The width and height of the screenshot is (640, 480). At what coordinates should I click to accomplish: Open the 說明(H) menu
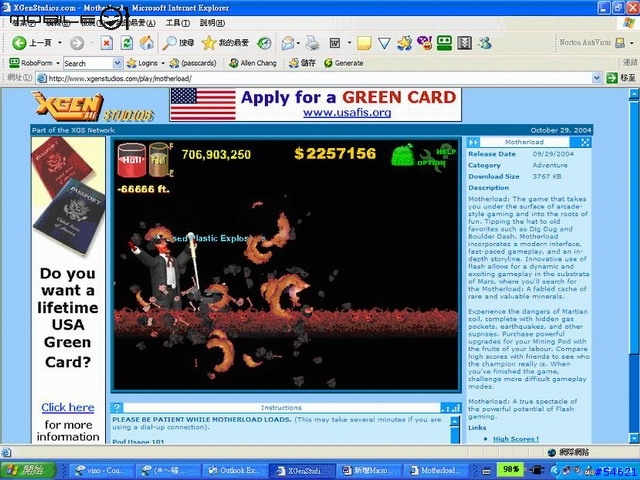(x=212, y=23)
